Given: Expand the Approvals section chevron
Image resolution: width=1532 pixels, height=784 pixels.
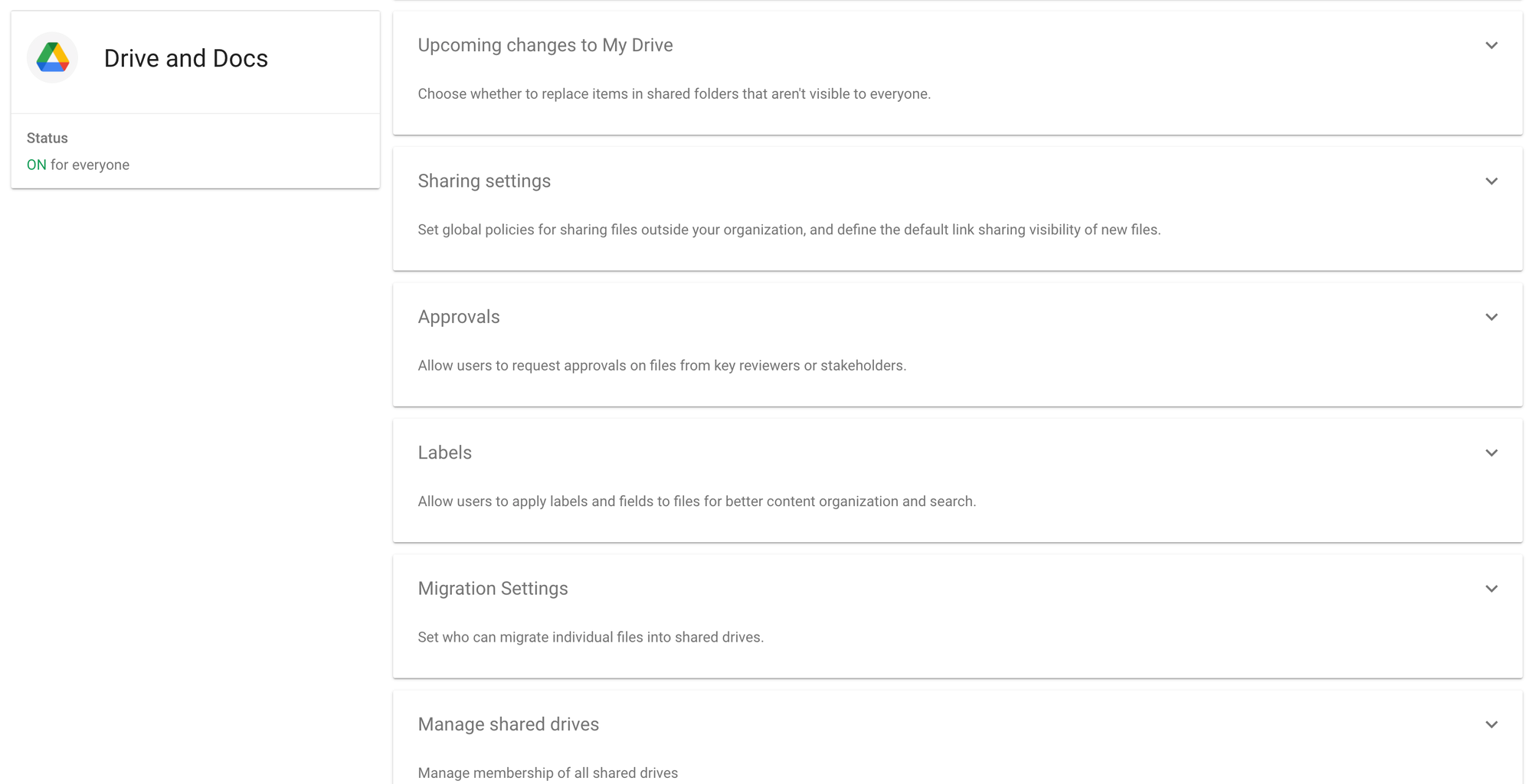Looking at the screenshot, I should pos(1491,317).
